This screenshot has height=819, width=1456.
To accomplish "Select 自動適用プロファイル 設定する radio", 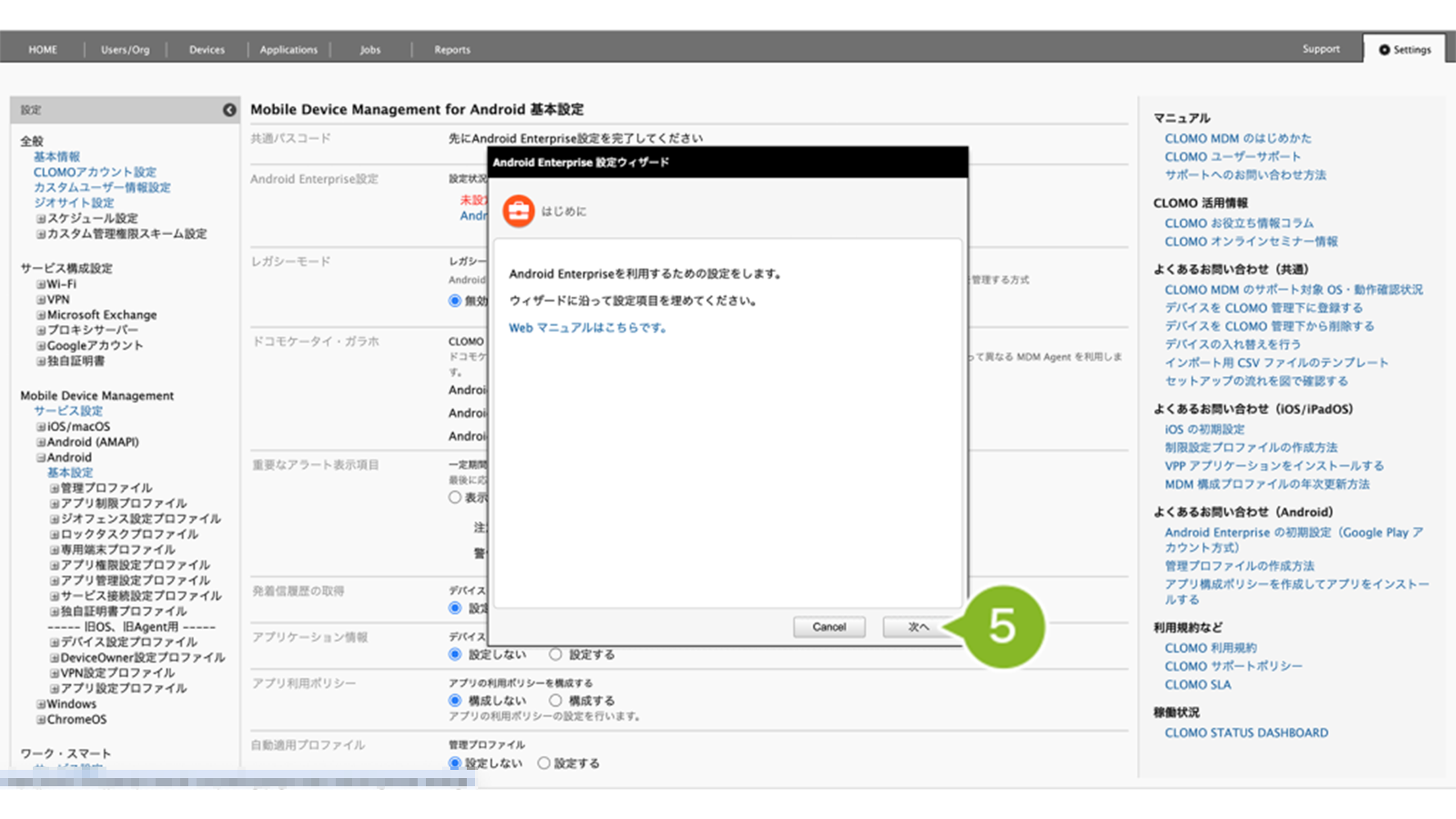I will tap(544, 762).
